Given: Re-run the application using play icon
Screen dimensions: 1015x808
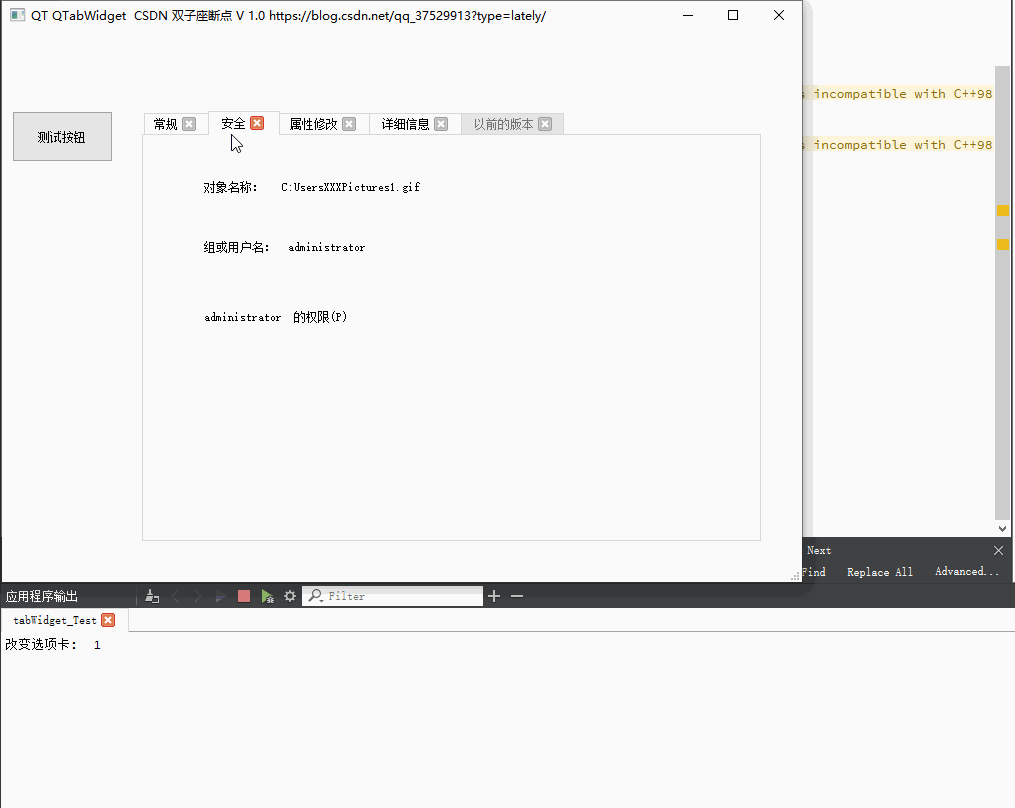Looking at the screenshot, I should tap(220, 596).
